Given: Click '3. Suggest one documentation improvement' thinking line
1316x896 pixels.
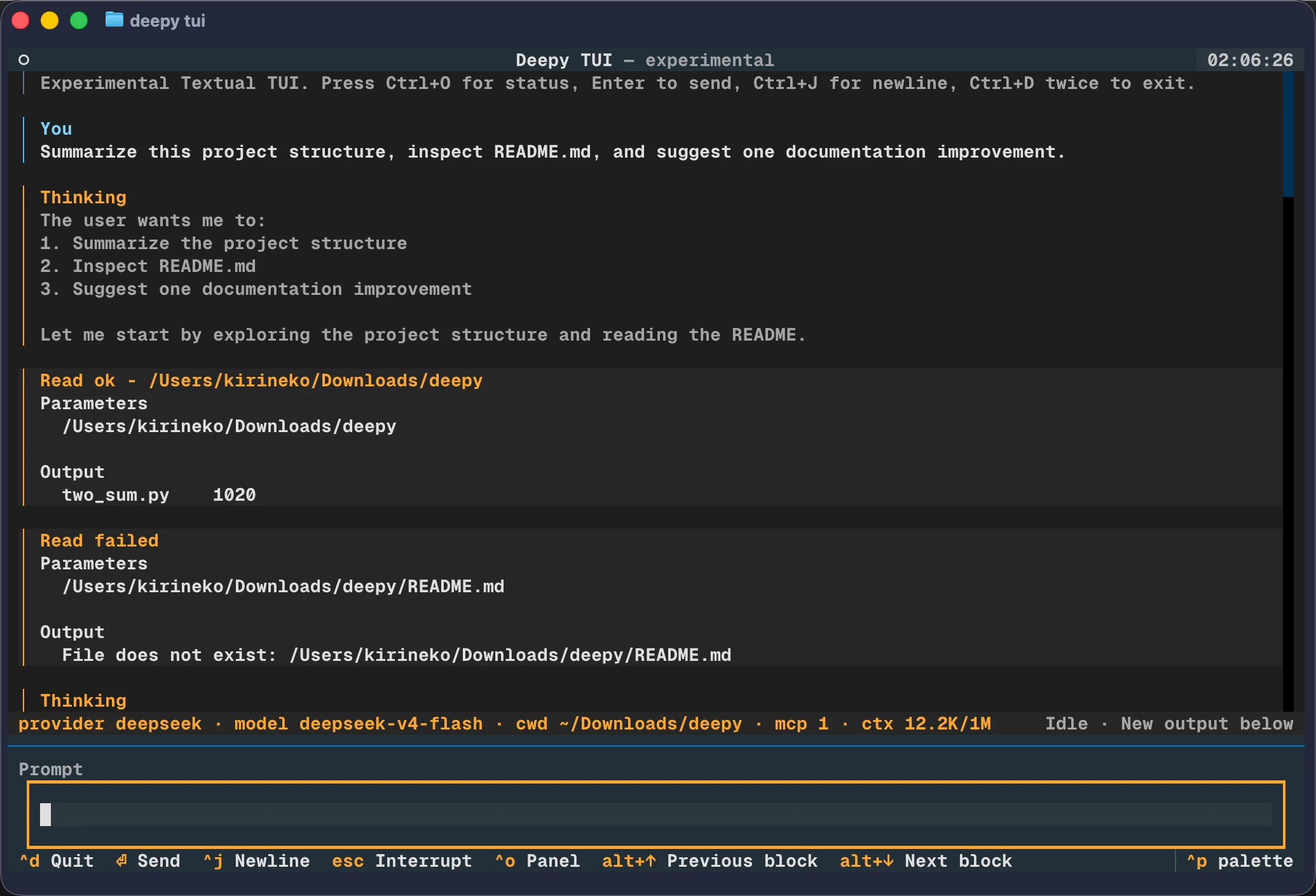Looking at the screenshot, I should point(256,289).
